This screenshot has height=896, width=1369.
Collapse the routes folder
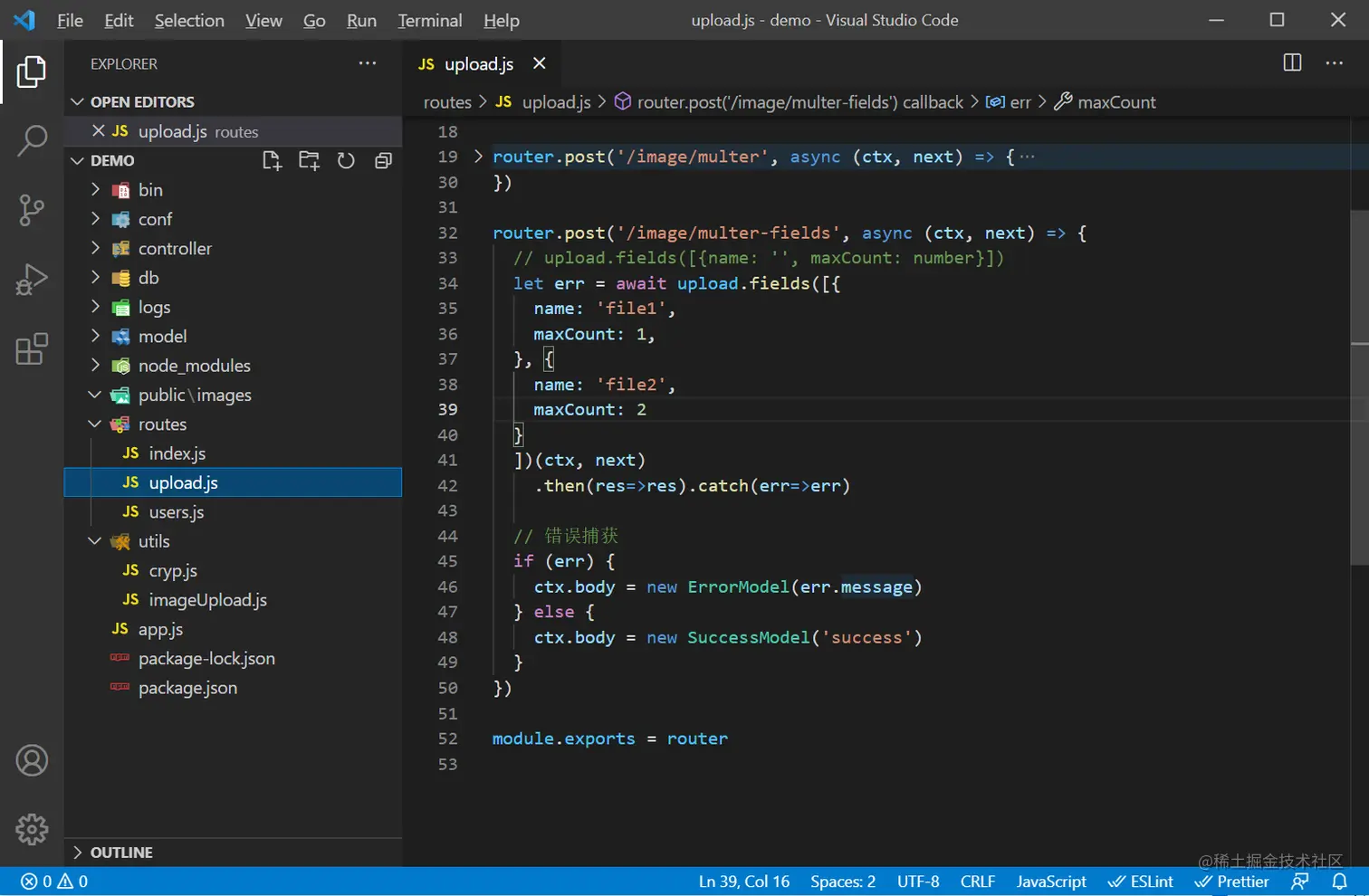(x=95, y=424)
